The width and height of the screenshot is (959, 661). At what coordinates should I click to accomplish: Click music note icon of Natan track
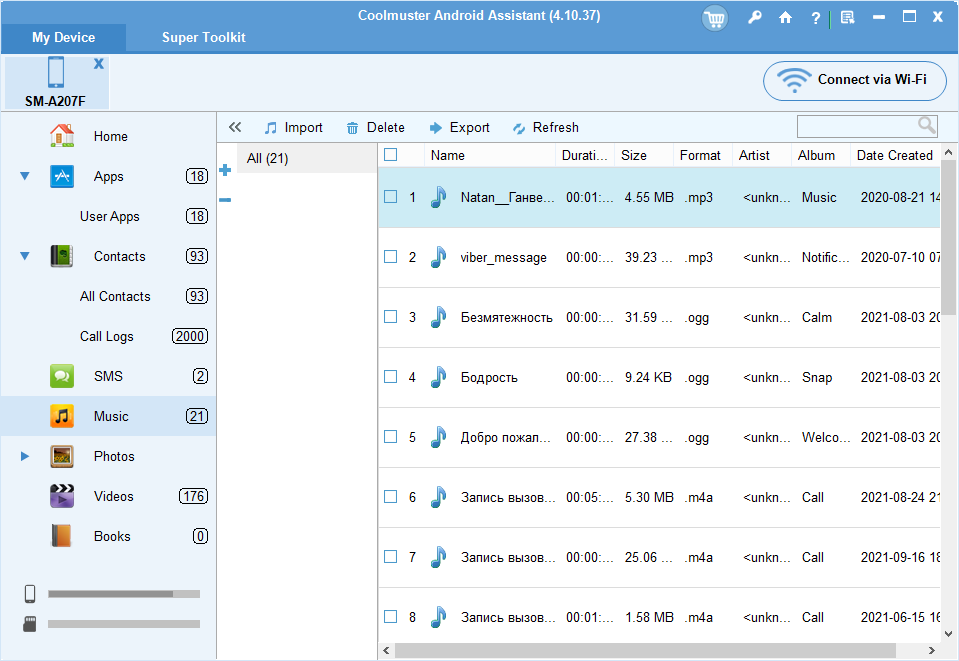(438, 197)
